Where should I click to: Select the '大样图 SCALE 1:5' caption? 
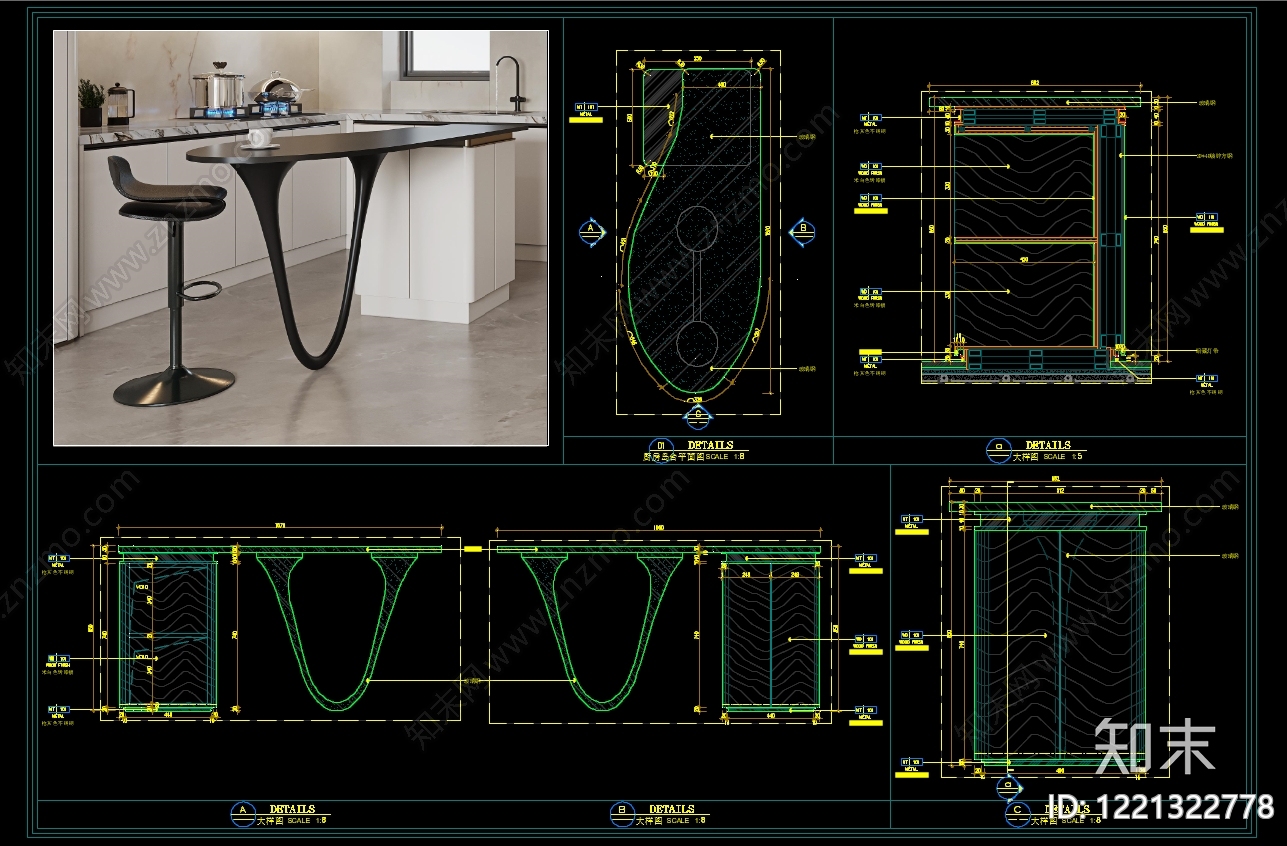tap(1048, 456)
